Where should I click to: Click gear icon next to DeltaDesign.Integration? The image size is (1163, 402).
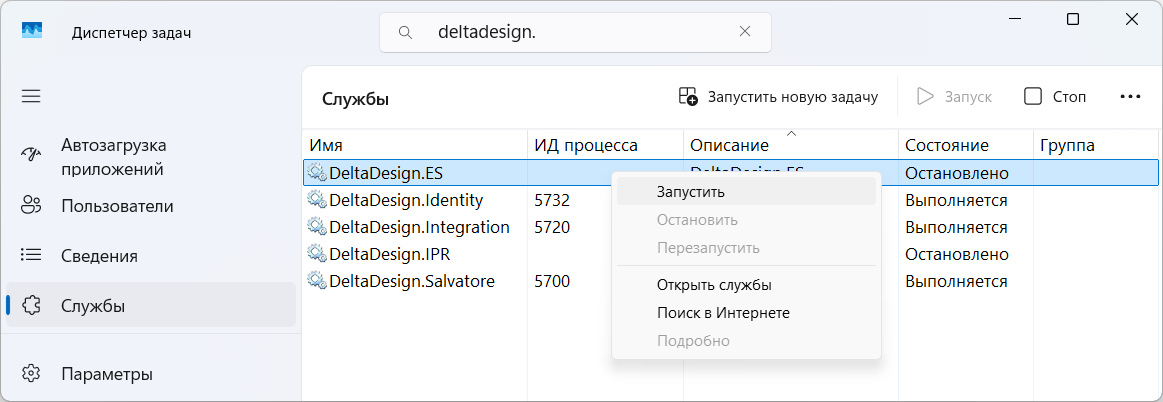click(x=317, y=227)
